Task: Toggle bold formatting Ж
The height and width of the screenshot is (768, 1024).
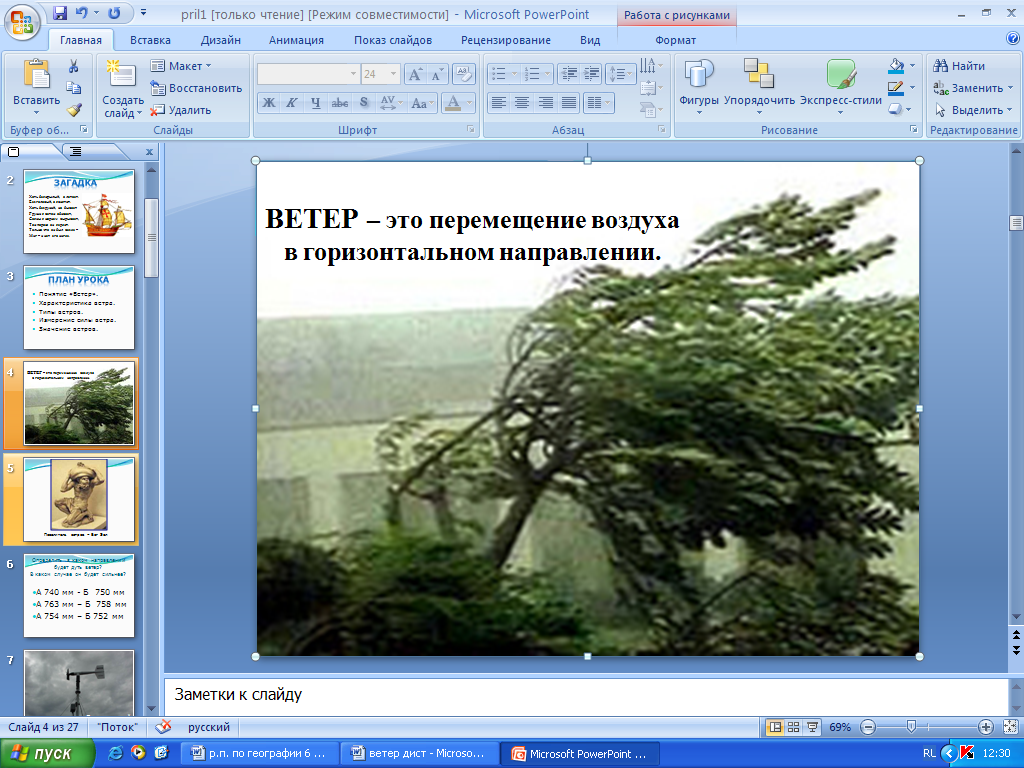Action: coord(269,103)
